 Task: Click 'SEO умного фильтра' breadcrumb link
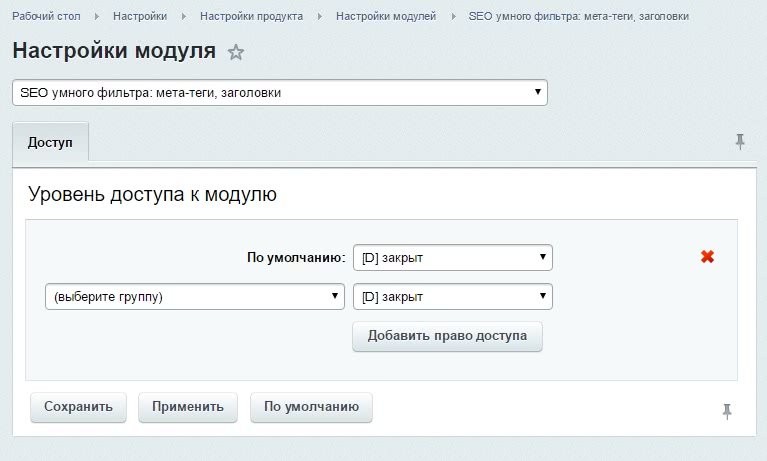[579, 16]
